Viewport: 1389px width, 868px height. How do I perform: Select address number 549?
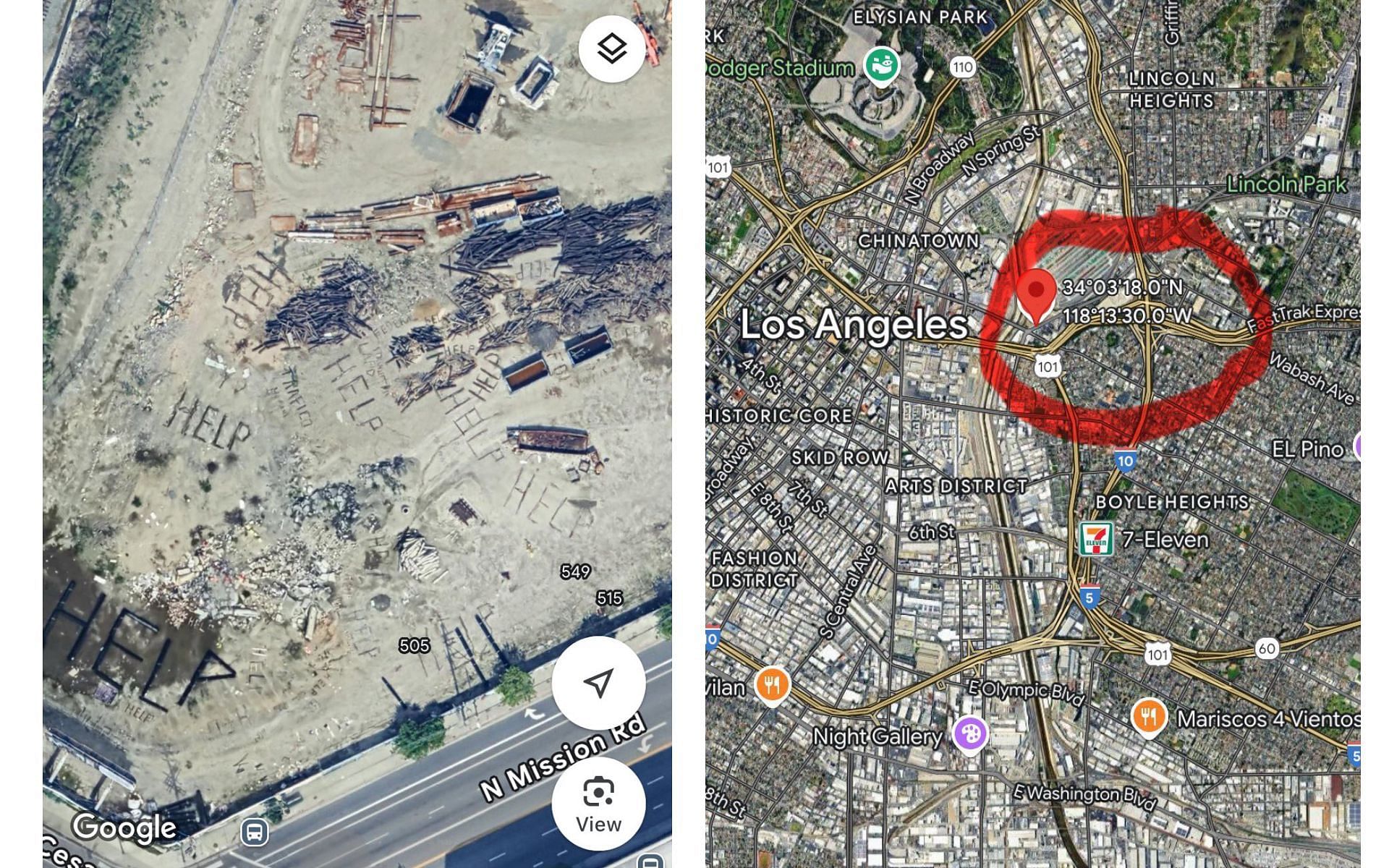(x=576, y=572)
